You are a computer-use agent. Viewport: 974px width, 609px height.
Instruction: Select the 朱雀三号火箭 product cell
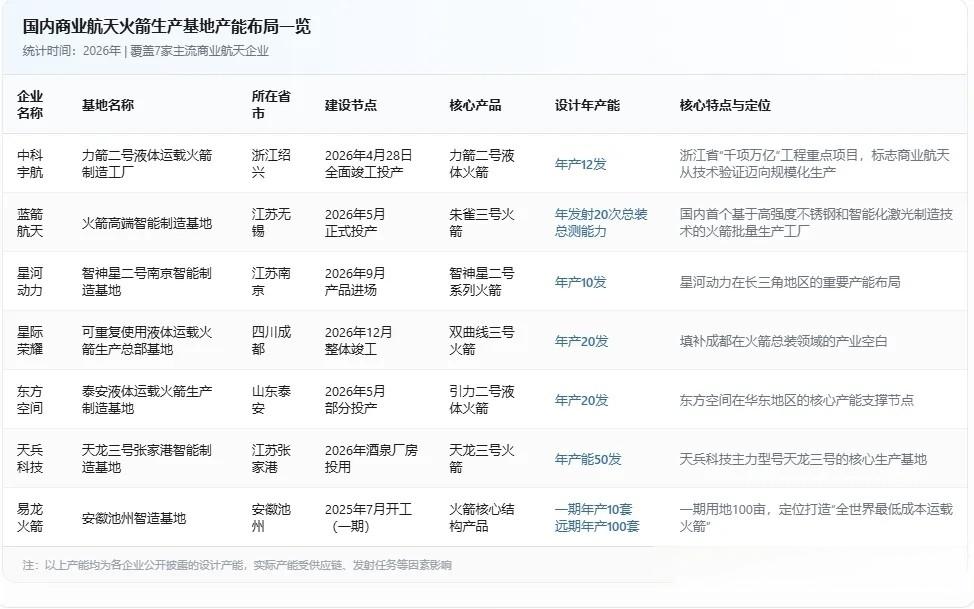click(x=482, y=222)
